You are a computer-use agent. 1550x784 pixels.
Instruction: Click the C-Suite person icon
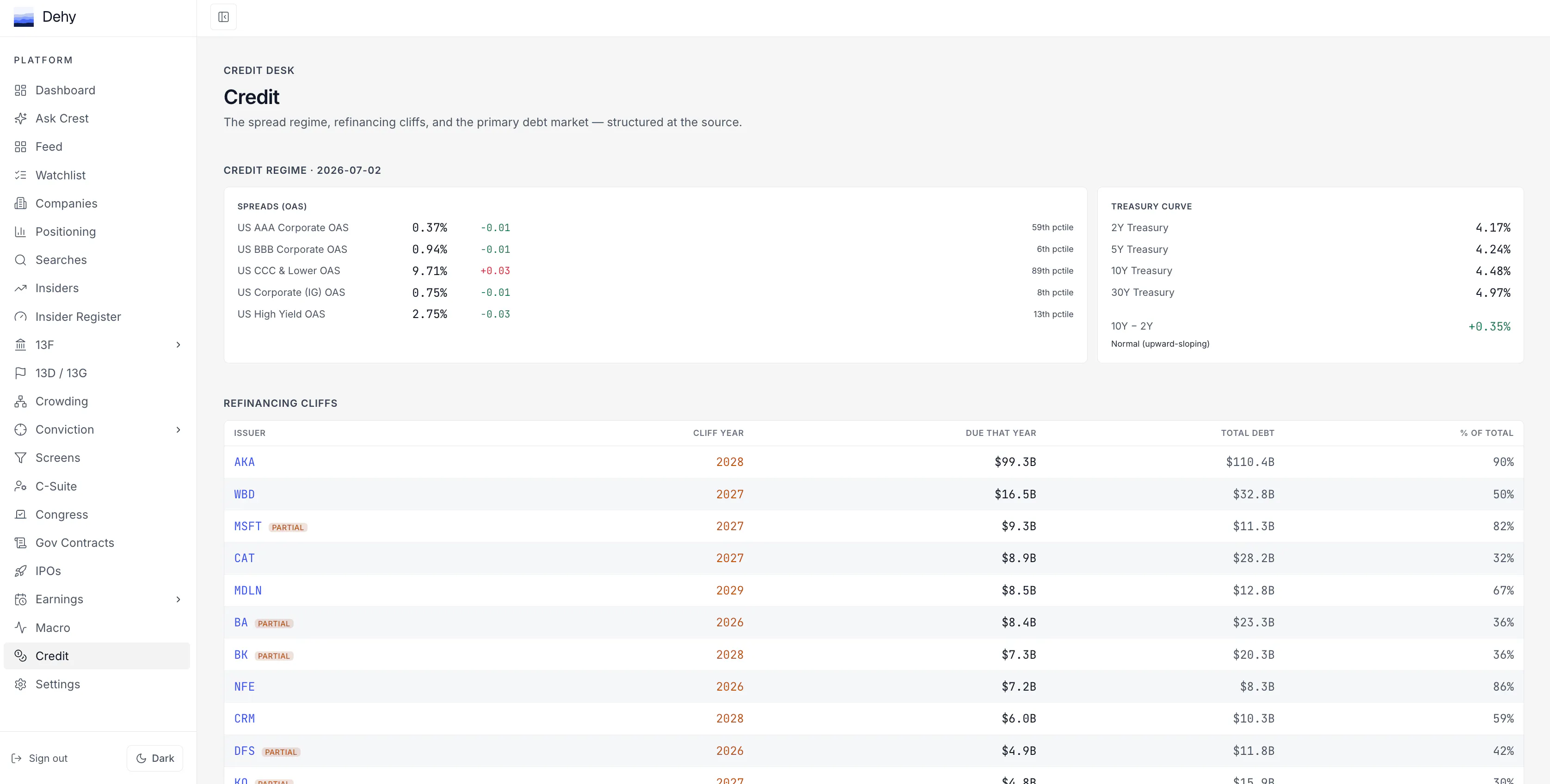point(20,486)
